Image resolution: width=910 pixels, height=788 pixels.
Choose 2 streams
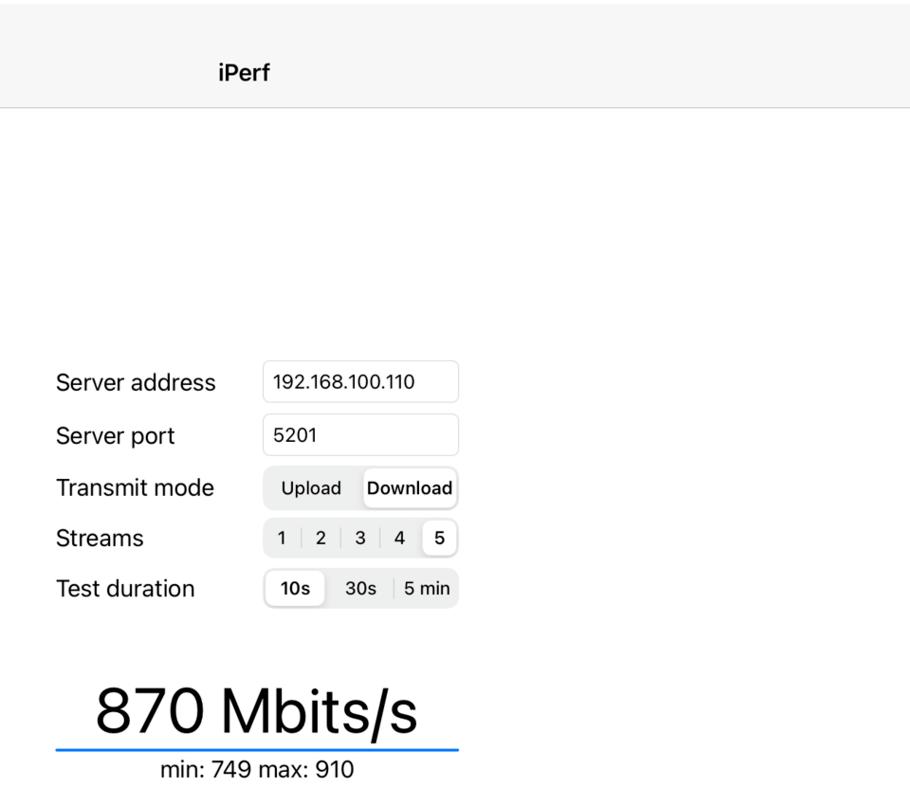tap(321, 538)
